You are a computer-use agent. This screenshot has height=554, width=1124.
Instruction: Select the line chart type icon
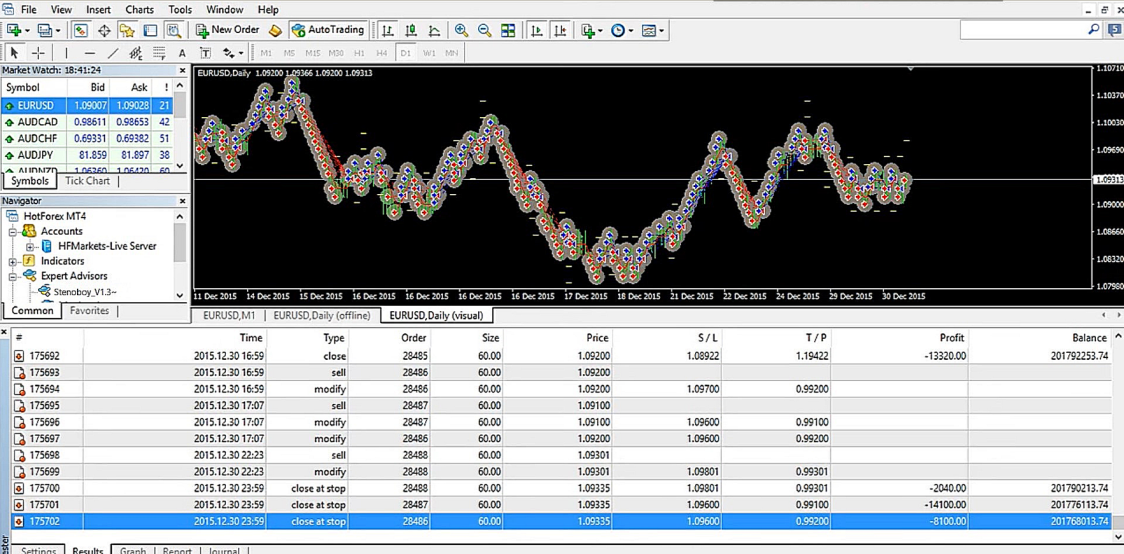434,31
